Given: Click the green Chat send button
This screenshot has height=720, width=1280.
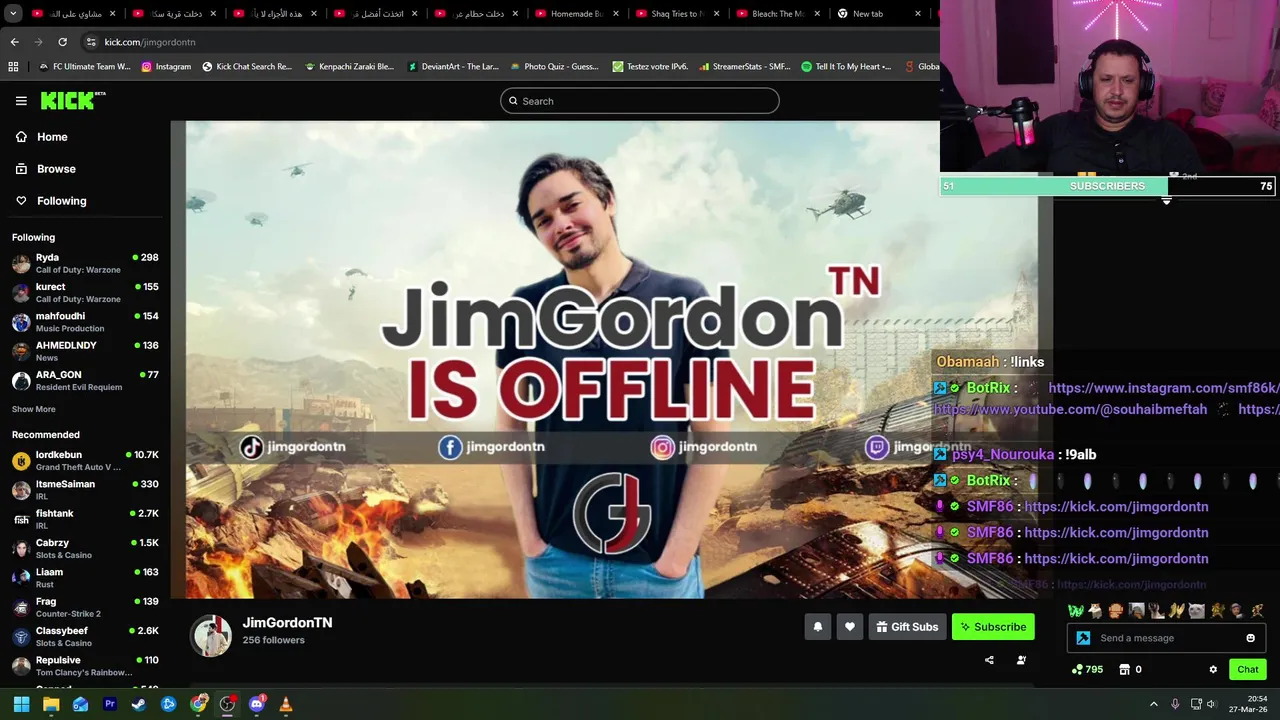Looking at the screenshot, I should pyautogui.click(x=1247, y=670).
